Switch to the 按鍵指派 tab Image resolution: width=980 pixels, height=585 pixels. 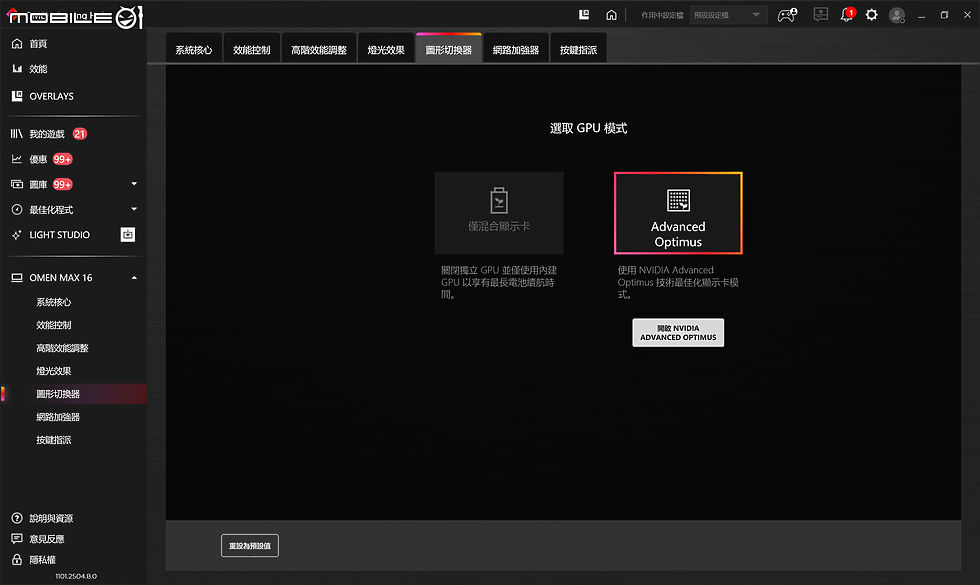pyautogui.click(x=578, y=49)
